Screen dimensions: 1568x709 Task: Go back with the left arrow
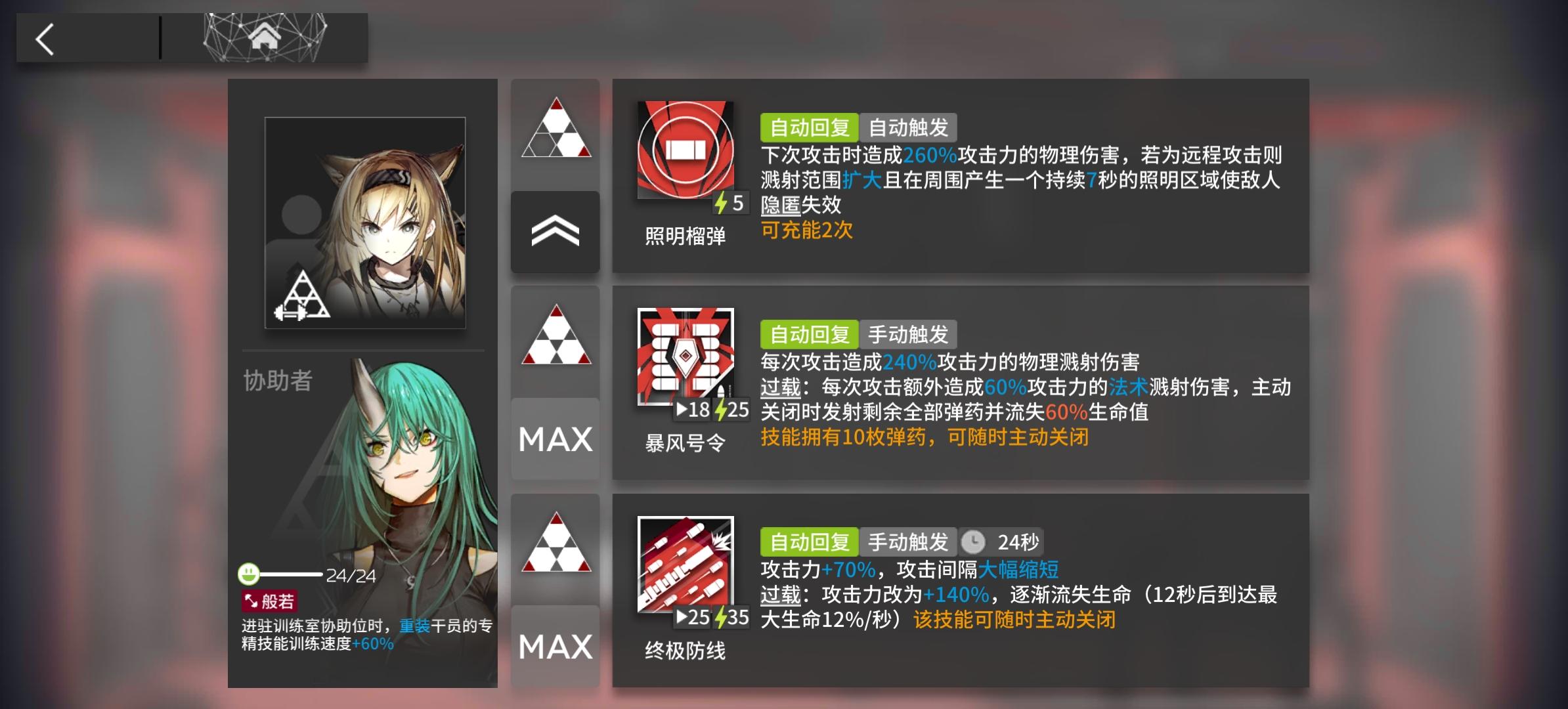point(45,39)
